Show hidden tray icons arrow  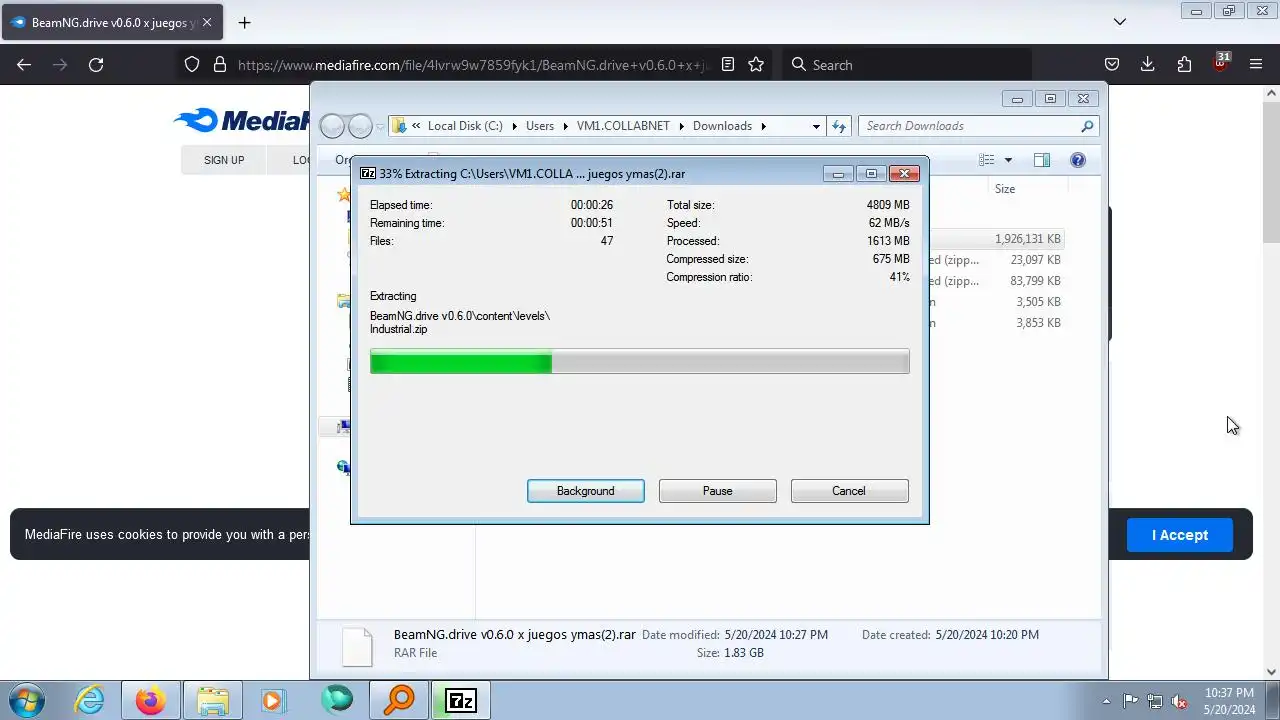click(x=1106, y=701)
